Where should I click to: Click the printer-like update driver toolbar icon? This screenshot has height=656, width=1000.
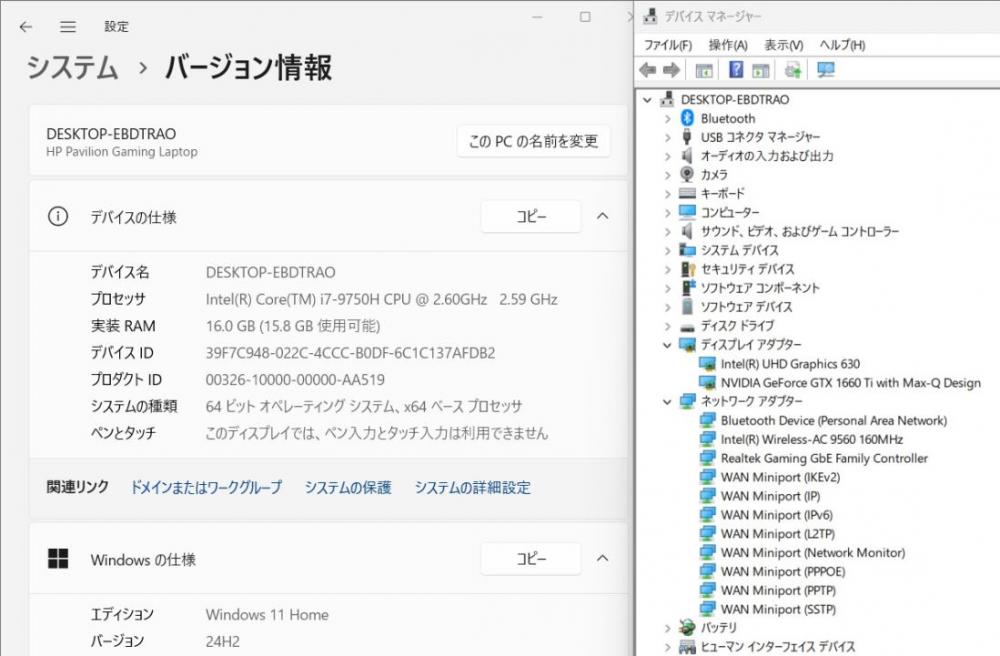pyautogui.click(x=793, y=69)
